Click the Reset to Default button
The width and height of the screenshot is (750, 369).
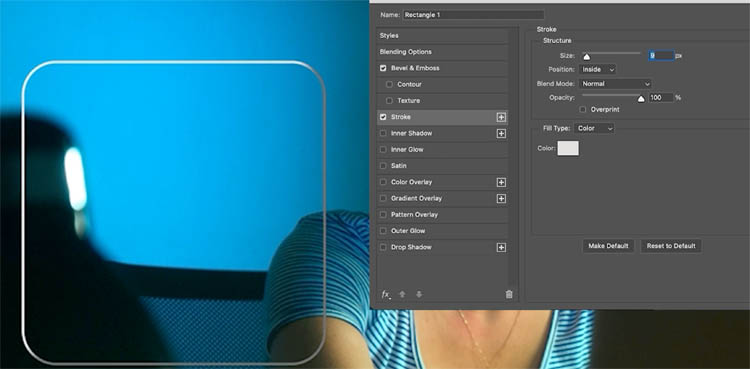(671, 246)
